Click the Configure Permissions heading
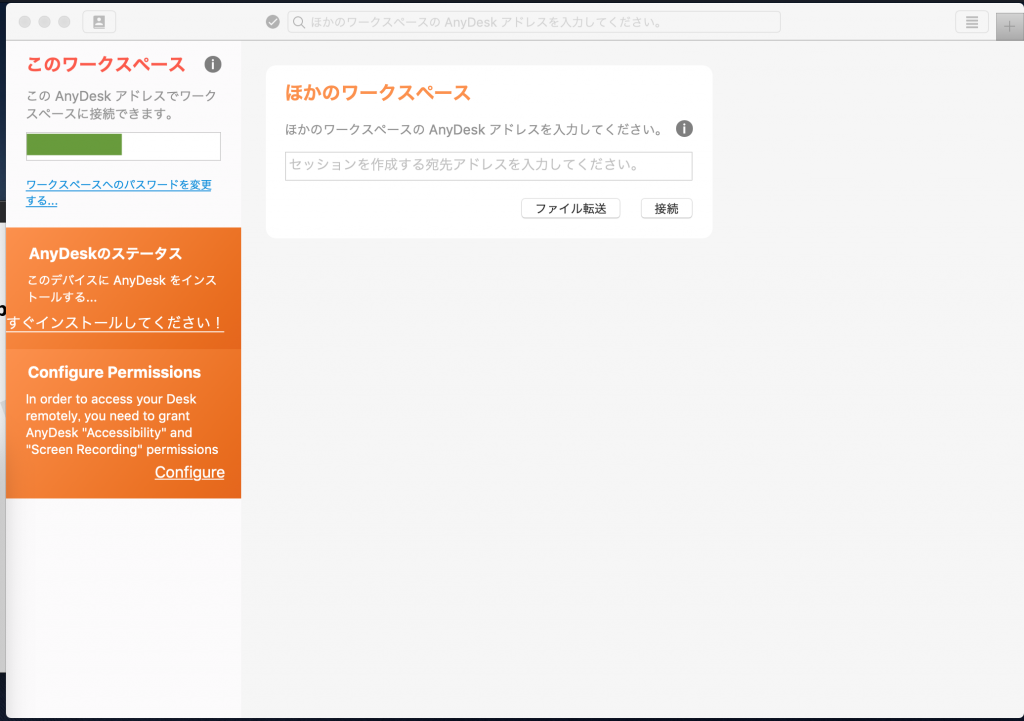Screen dimensions: 1024x721 (x=114, y=372)
